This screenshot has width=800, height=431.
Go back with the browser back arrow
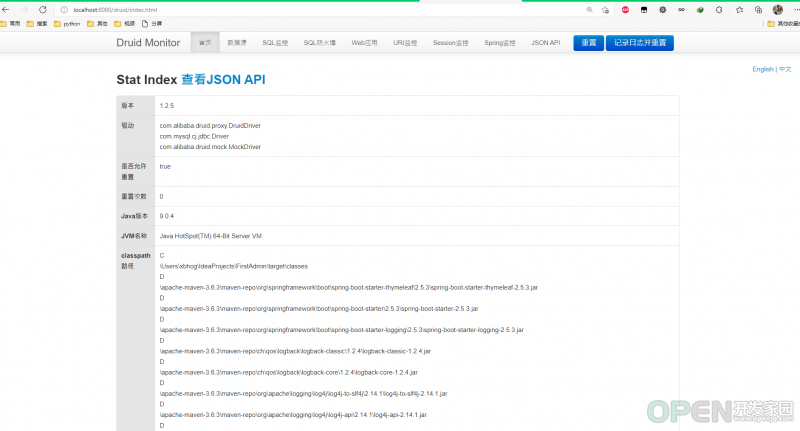pos(6,10)
